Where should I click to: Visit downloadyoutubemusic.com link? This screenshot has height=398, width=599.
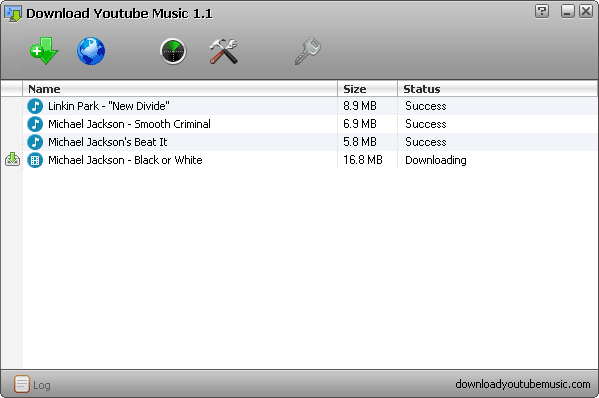coord(523,384)
